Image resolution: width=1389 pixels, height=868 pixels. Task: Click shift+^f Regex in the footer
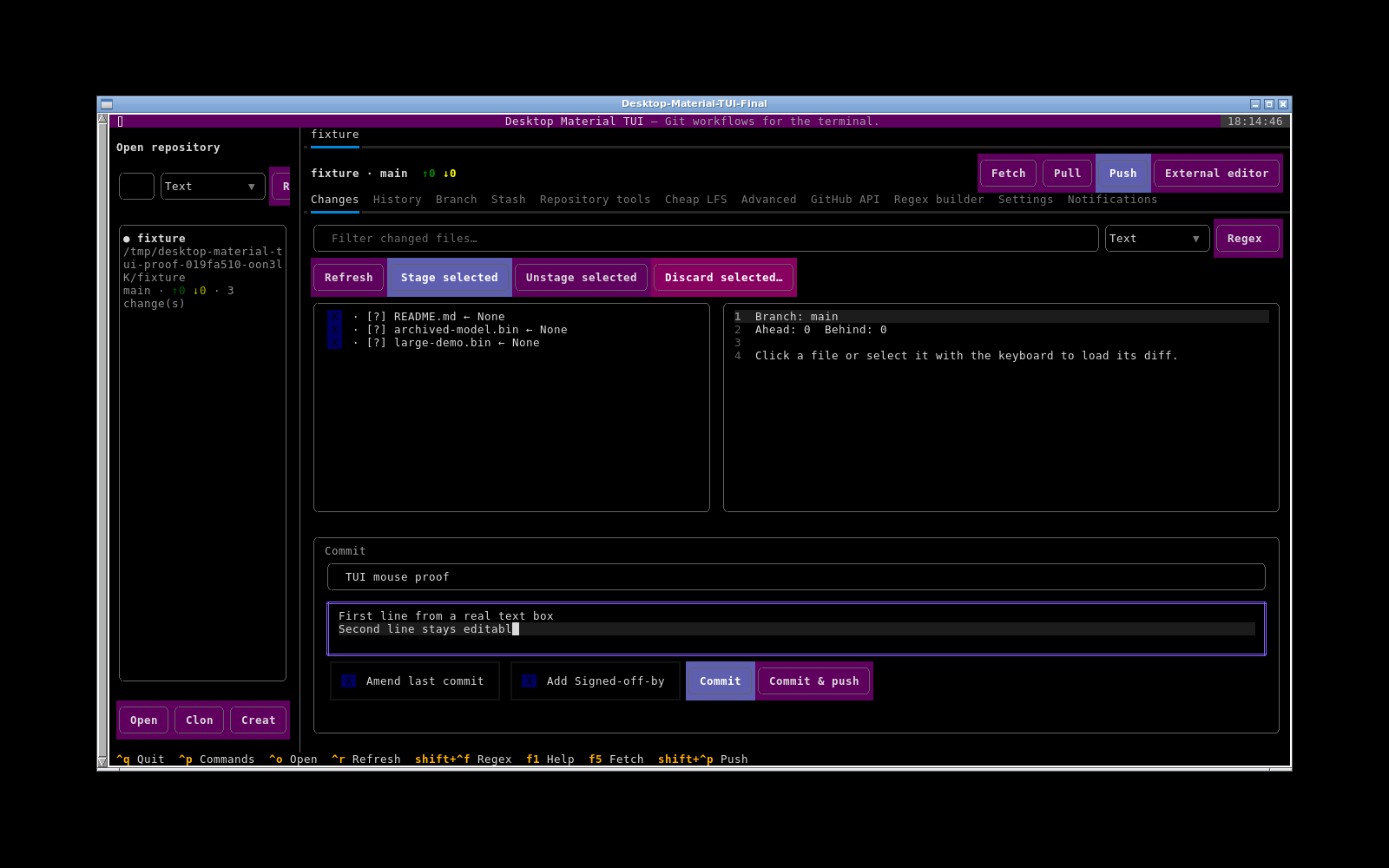464,759
